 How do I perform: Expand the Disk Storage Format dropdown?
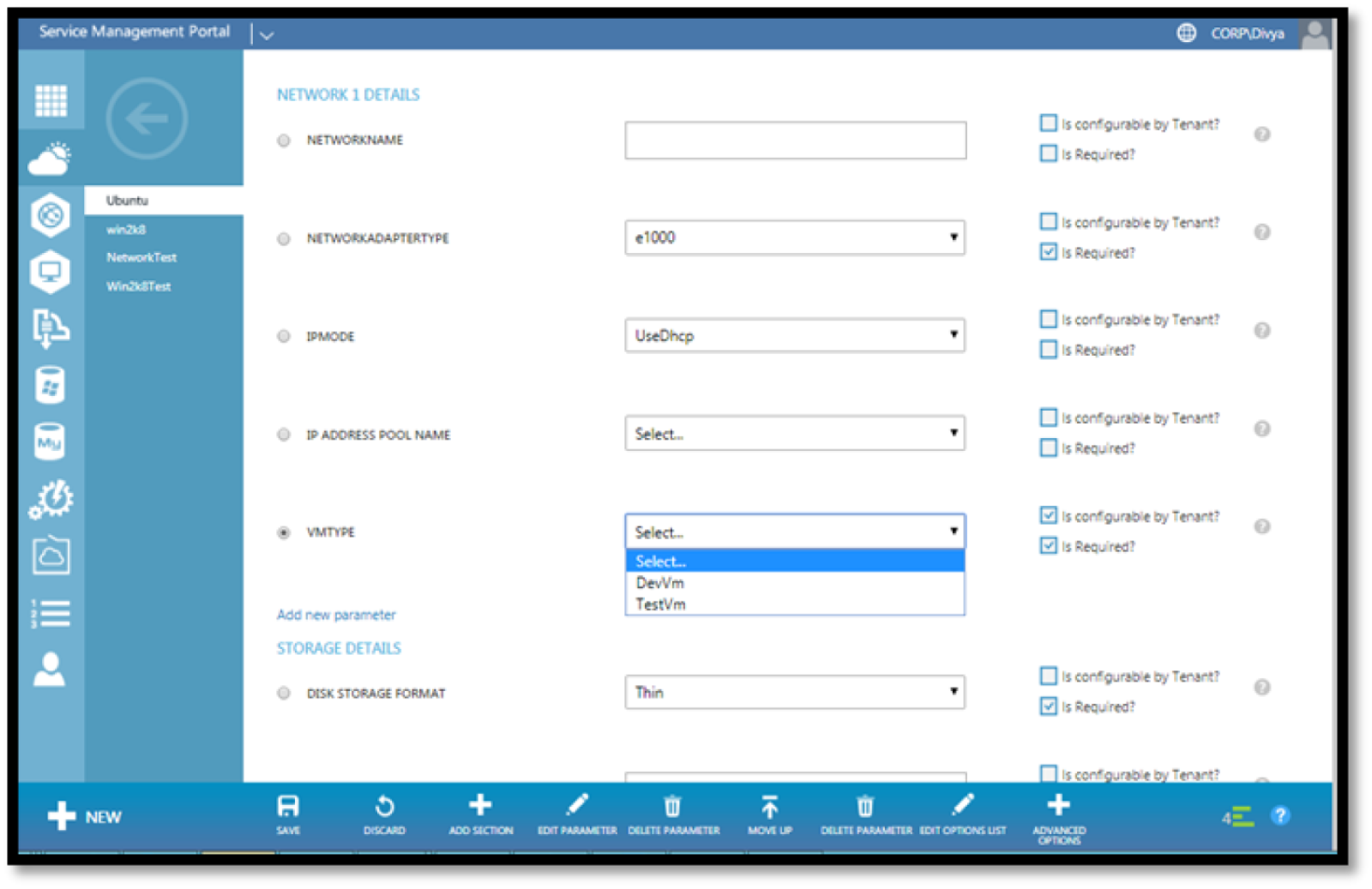coord(794,692)
